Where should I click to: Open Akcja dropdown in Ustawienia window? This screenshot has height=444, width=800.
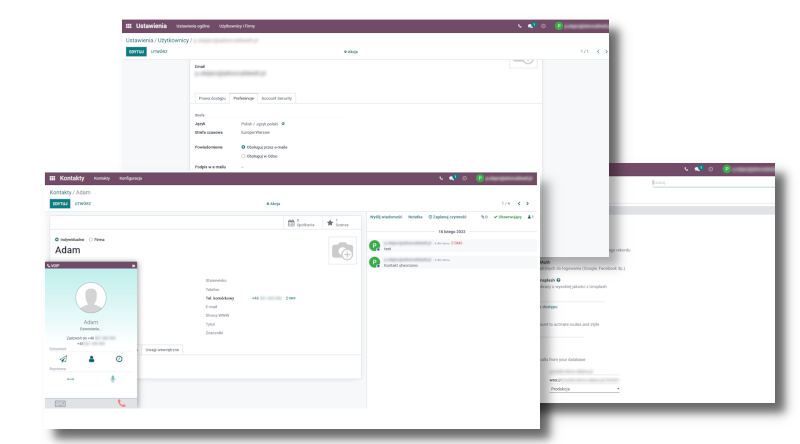(x=351, y=52)
